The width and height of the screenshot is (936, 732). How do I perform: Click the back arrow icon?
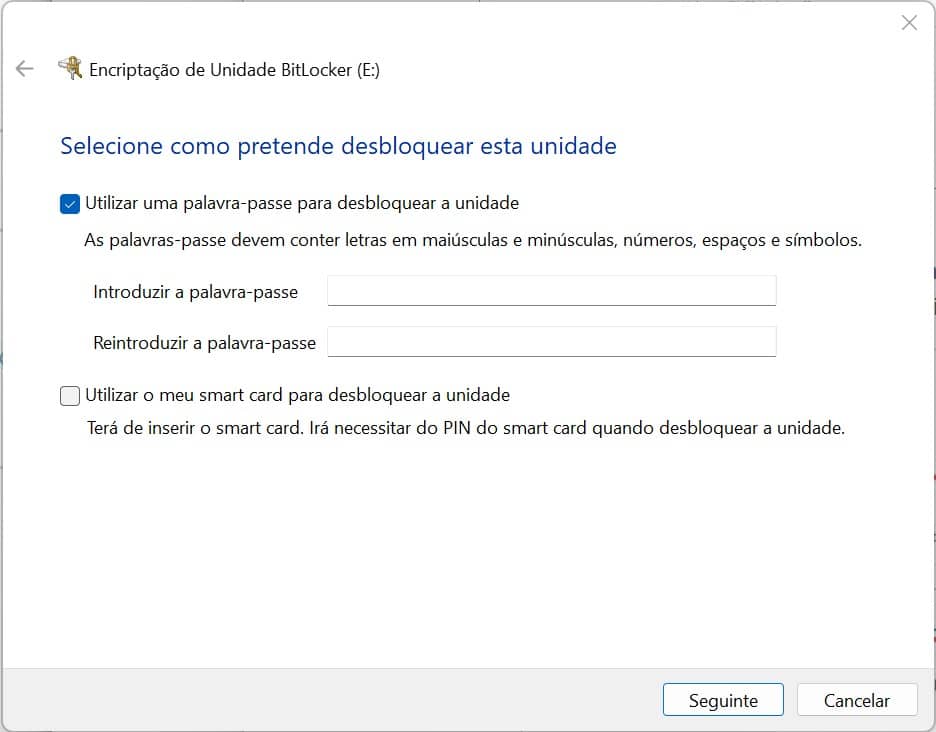click(x=25, y=69)
